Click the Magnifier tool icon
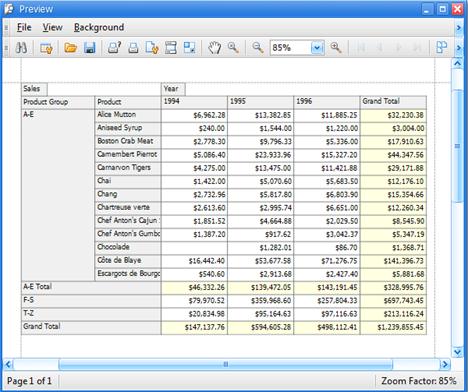The width and height of the screenshot is (468, 392). (233, 48)
